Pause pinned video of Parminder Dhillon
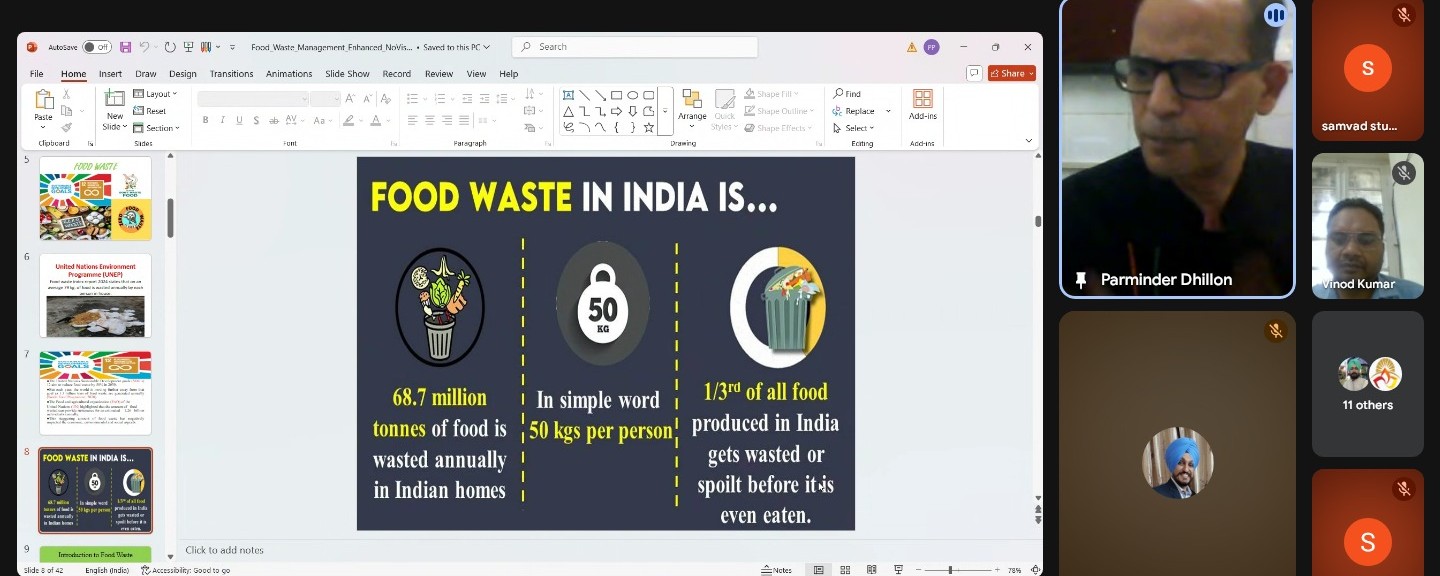Viewport: 1440px width, 576px height. click(1274, 15)
